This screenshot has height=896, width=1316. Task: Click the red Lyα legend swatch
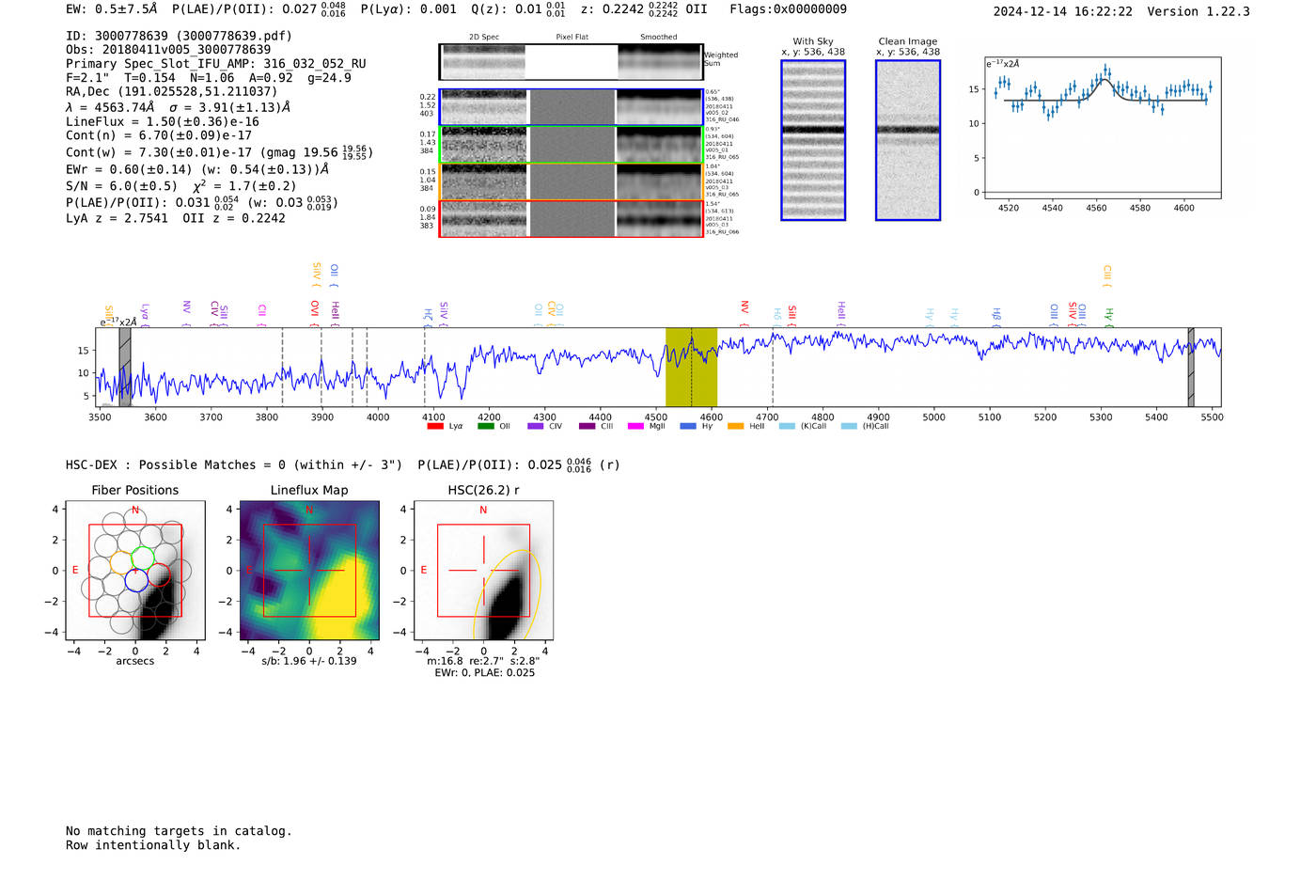tap(435, 426)
